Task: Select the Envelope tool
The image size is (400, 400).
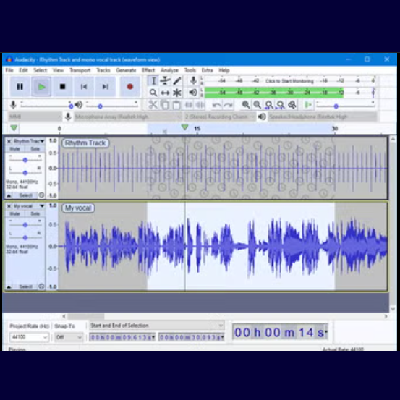Action: [x=165, y=81]
